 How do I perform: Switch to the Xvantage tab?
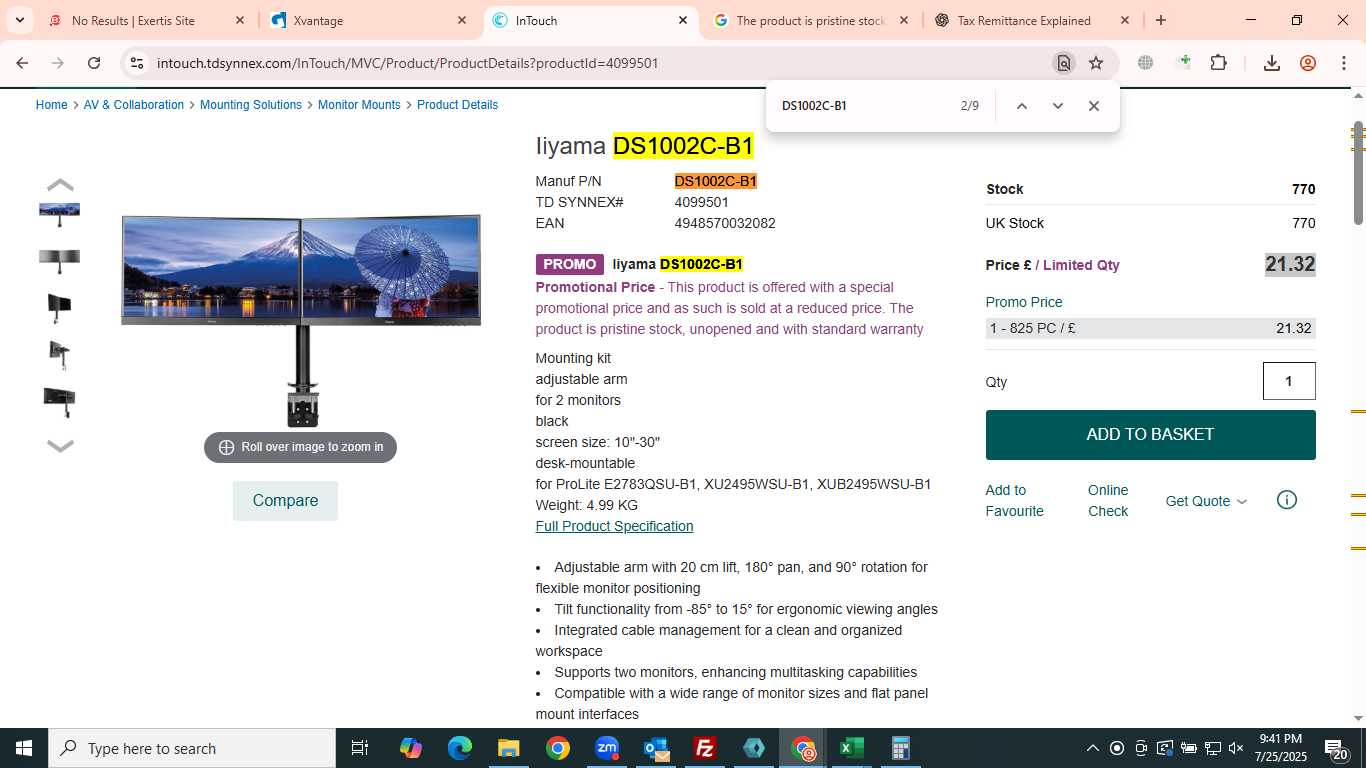(368, 20)
